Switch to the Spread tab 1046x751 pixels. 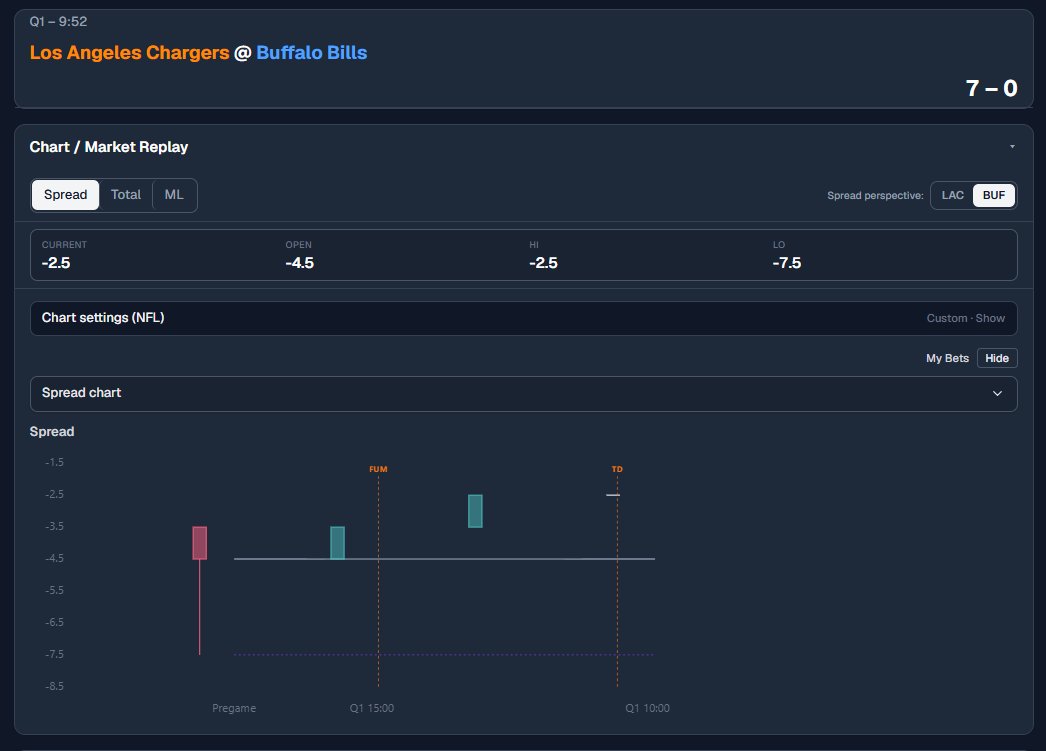pyautogui.click(x=65, y=195)
